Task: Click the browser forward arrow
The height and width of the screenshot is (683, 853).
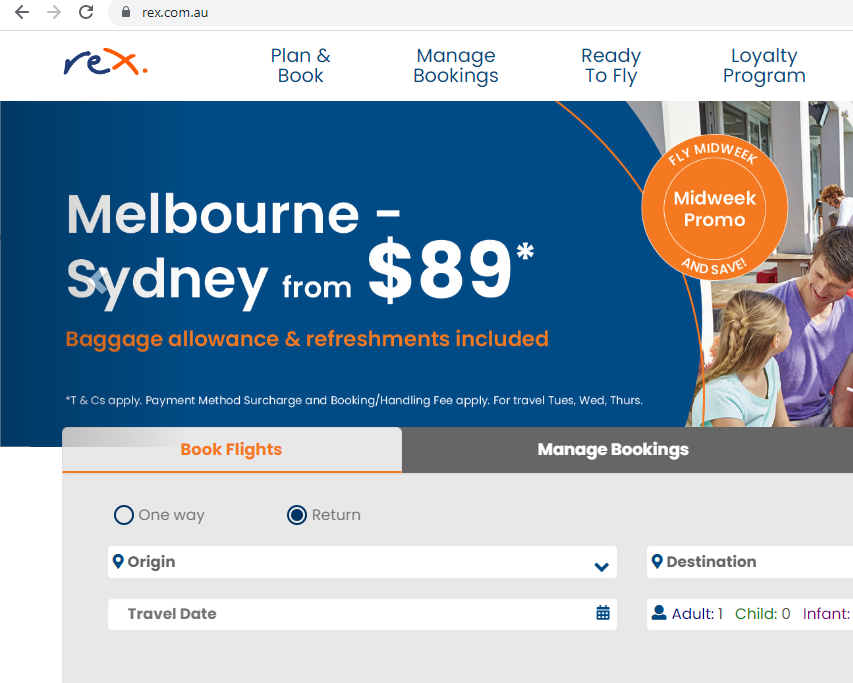Action: pyautogui.click(x=54, y=12)
